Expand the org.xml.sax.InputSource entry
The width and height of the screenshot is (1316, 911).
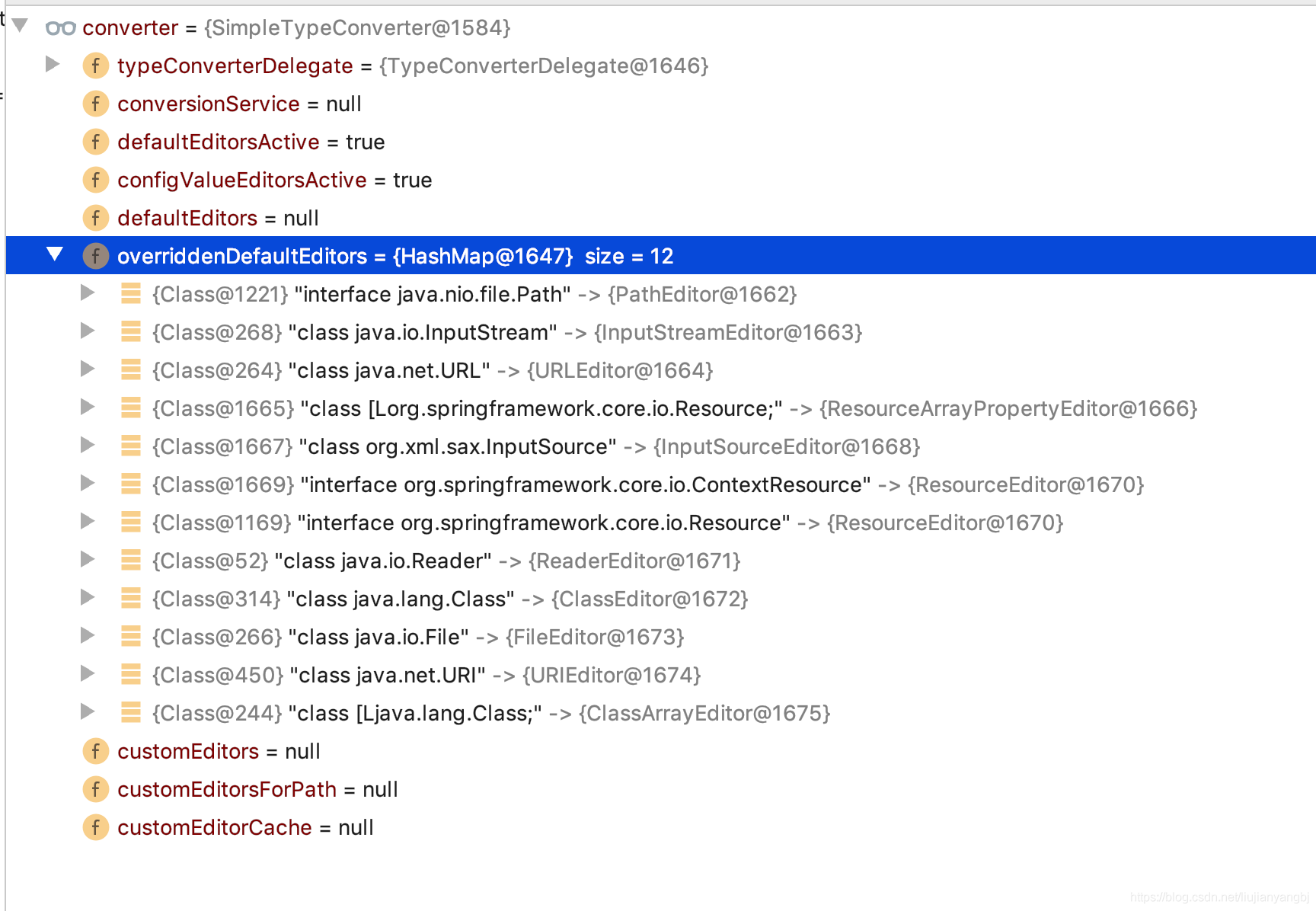(x=88, y=445)
